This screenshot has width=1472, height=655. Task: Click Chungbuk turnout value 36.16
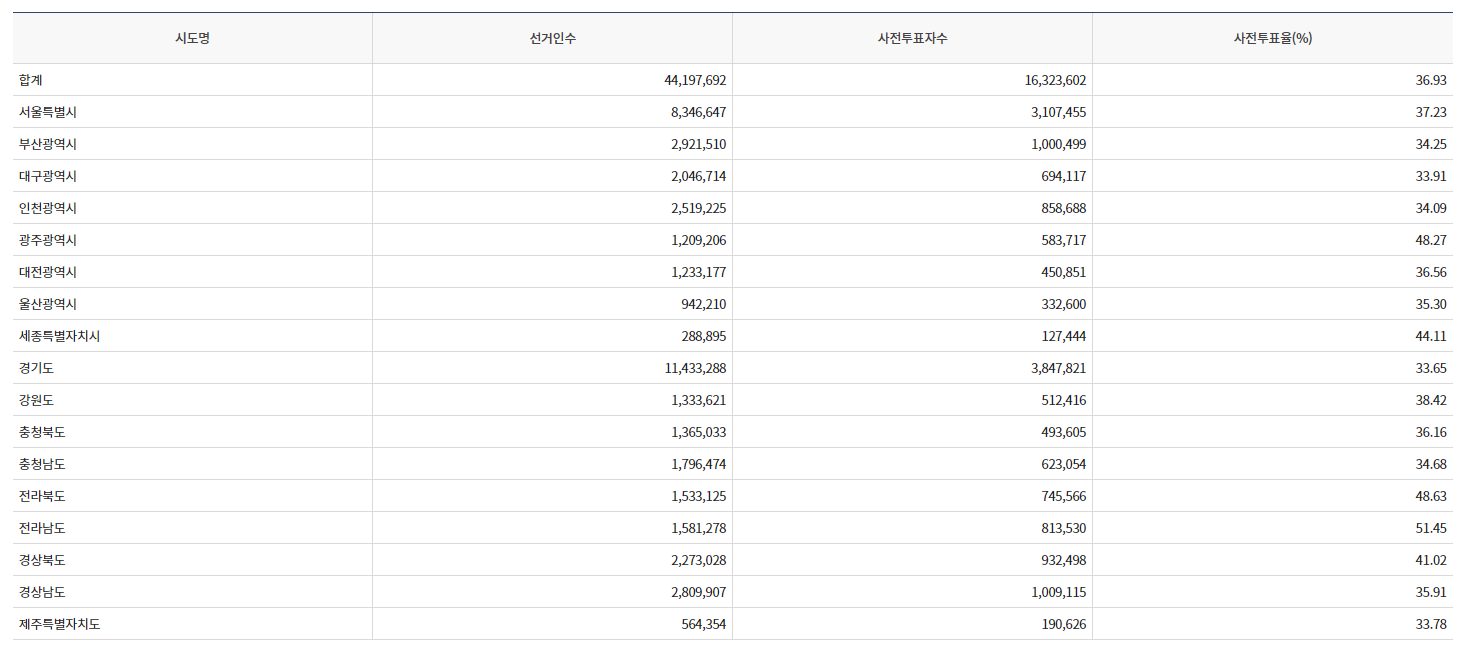[1431, 432]
